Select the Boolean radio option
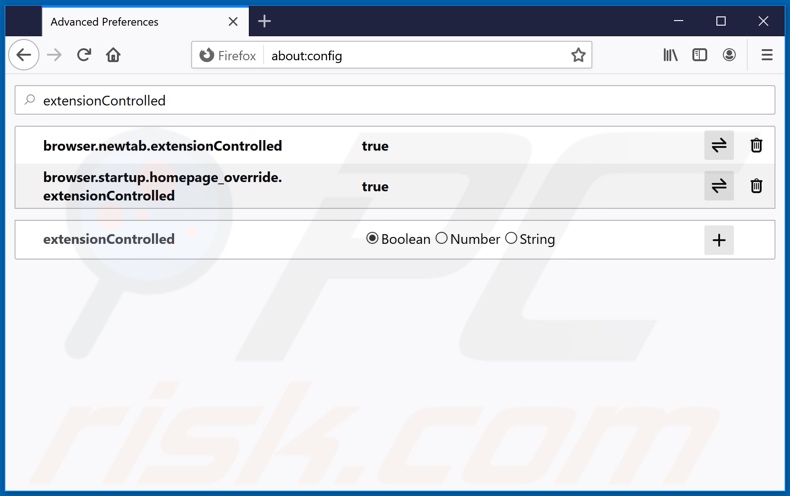Screen dimensions: 790x496 coord(372,239)
